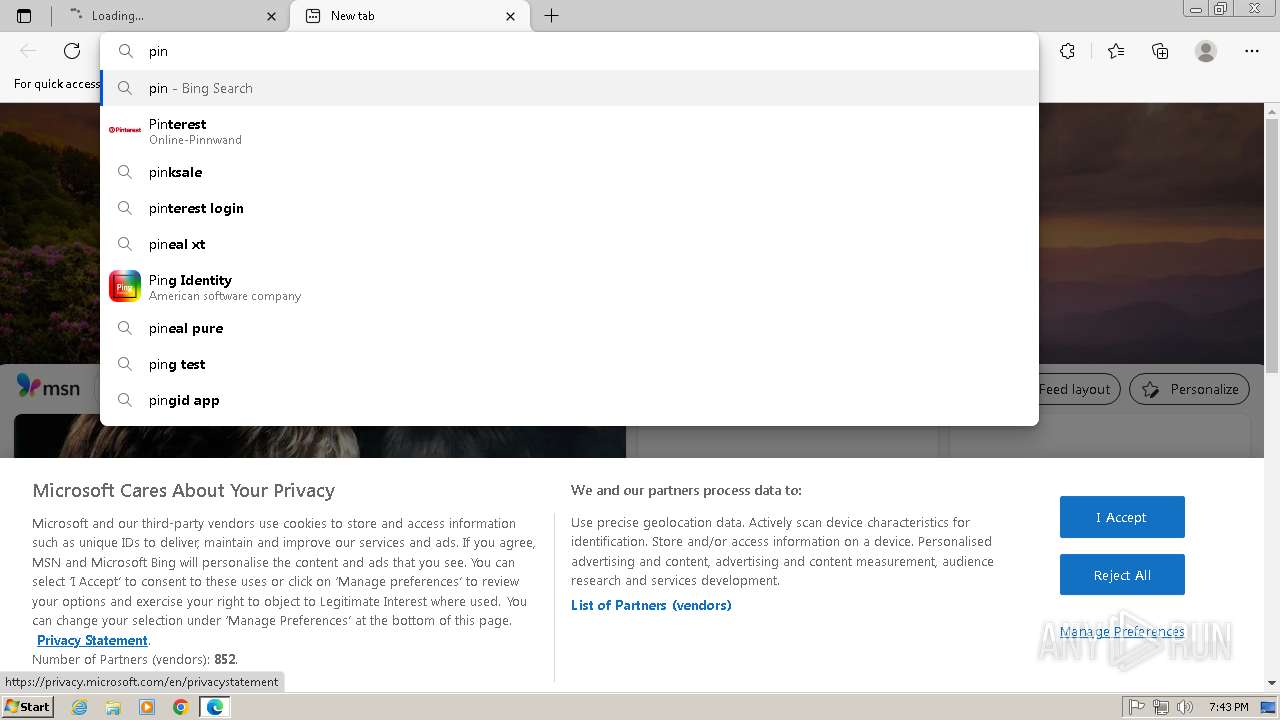Image resolution: width=1280 pixels, height=720 pixels.
Task: Click the browser back arrow
Action: 28,51
